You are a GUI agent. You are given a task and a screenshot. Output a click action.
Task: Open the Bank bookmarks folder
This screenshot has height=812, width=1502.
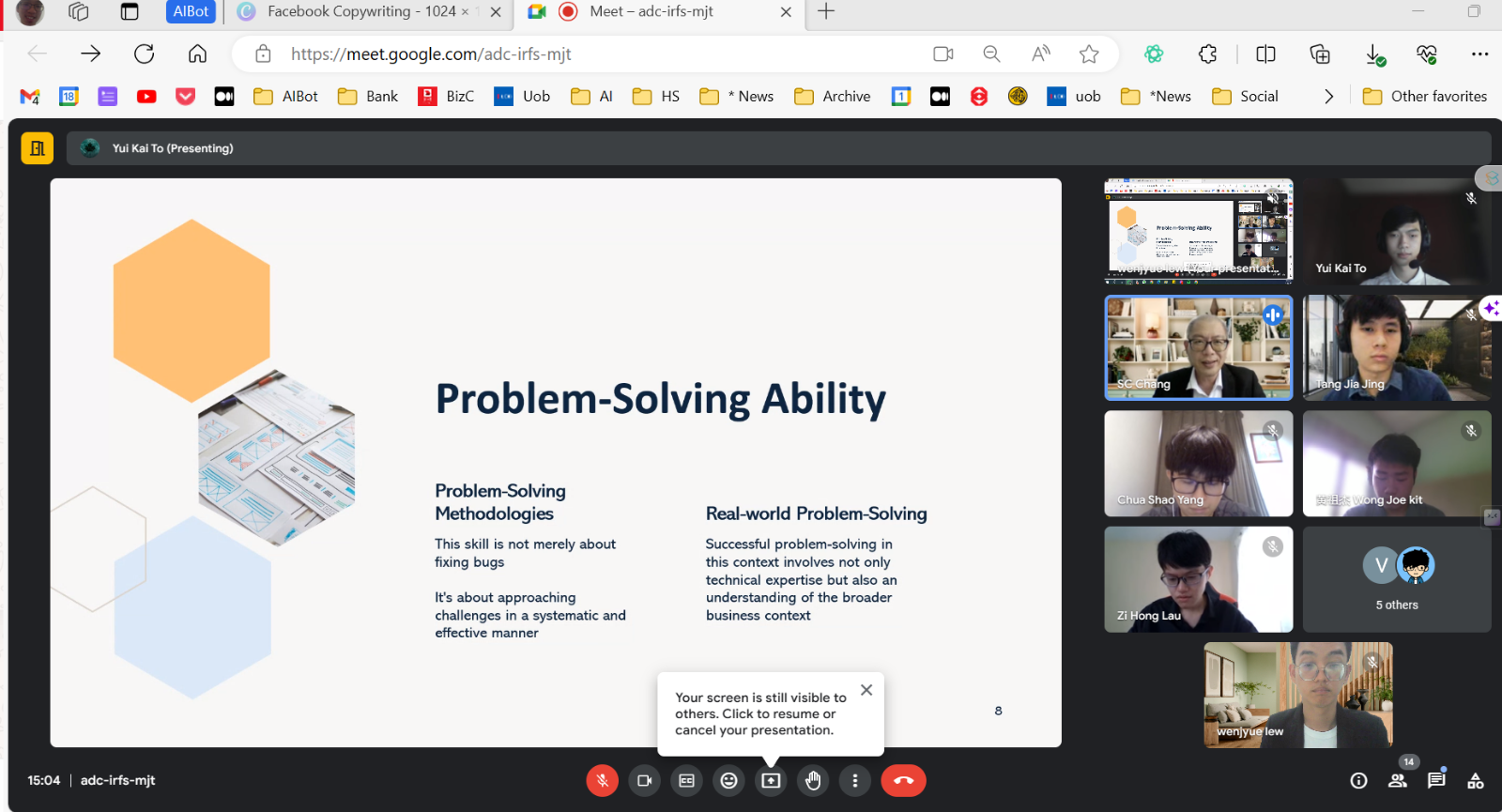point(368,96)
